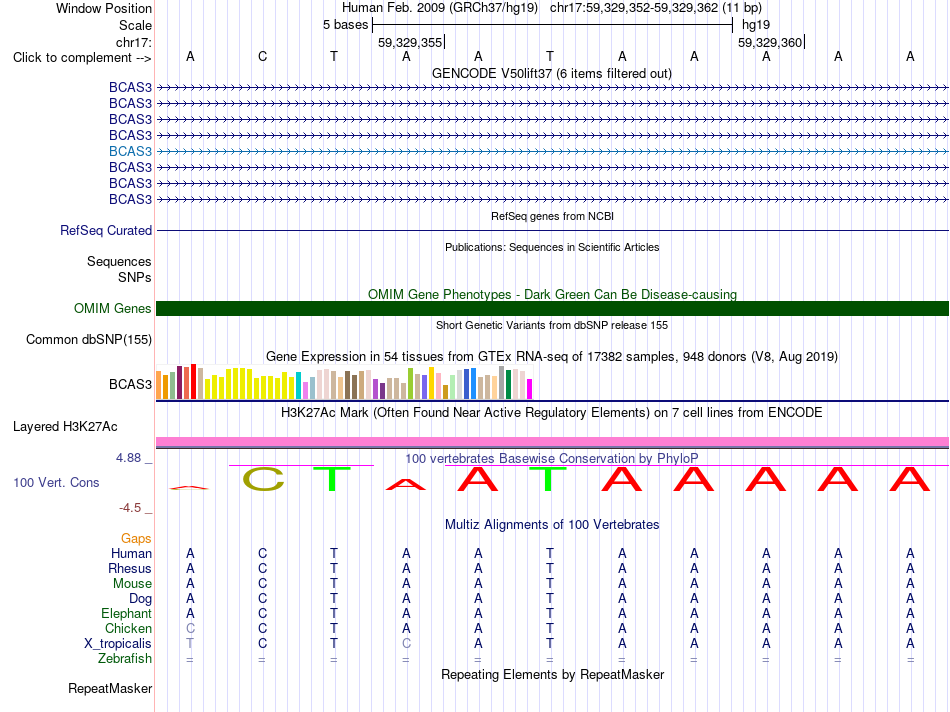Click the PhyloP lower scale value '-4.5'

(130, 508)
